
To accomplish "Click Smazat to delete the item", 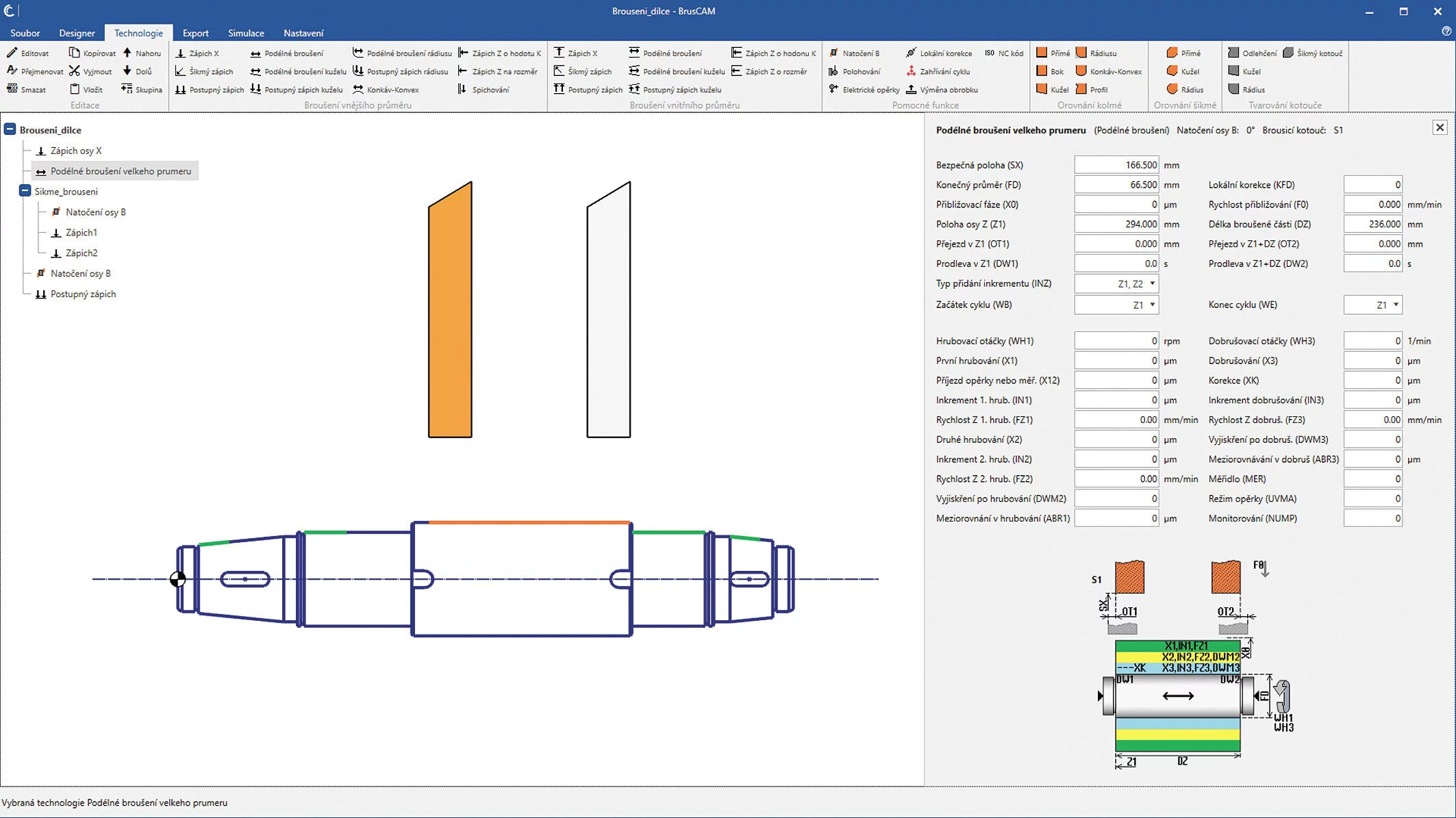I will point(27,90).
